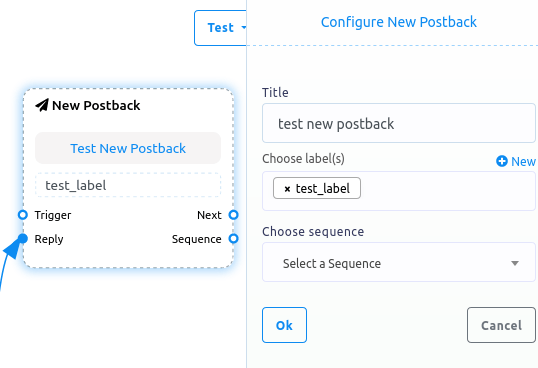Viewport: 538px width, 368px height.
Task: Select the Trigger connector circle
Action: pyautogui.click(x=23, y=215)
